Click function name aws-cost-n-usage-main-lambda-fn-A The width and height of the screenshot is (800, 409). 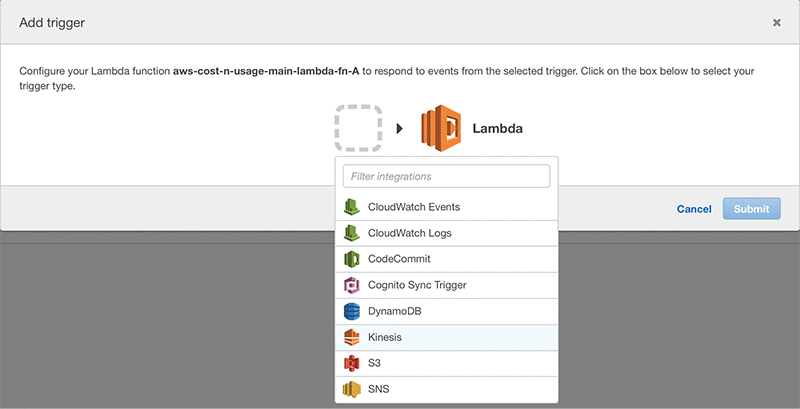266,71
